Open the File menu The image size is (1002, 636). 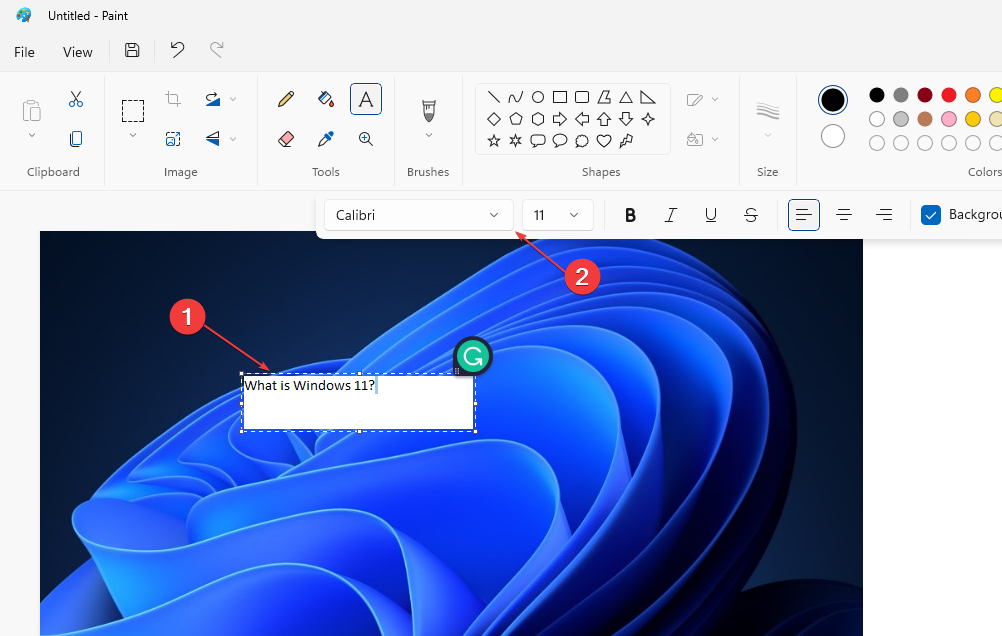(x=24, y=52)
